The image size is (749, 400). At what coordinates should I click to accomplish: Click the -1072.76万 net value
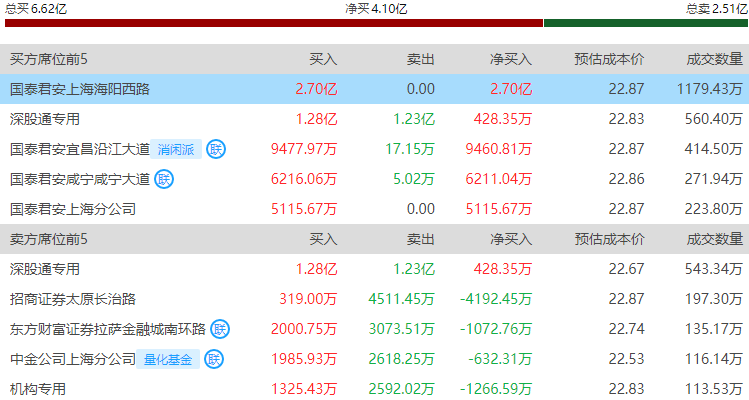pos(496,329)
